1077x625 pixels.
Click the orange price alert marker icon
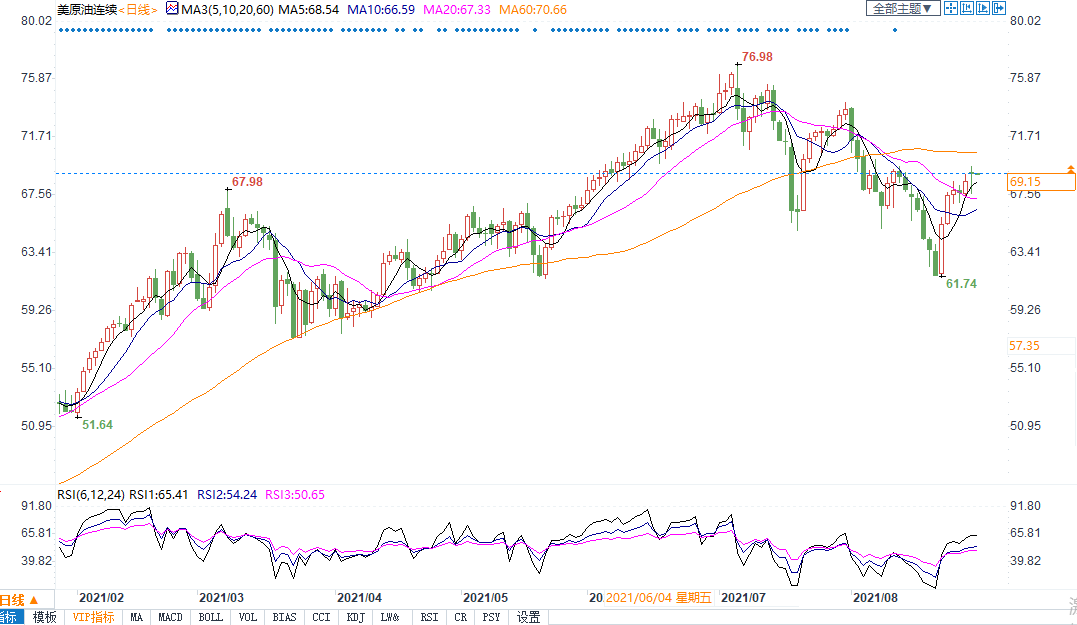1071,169
